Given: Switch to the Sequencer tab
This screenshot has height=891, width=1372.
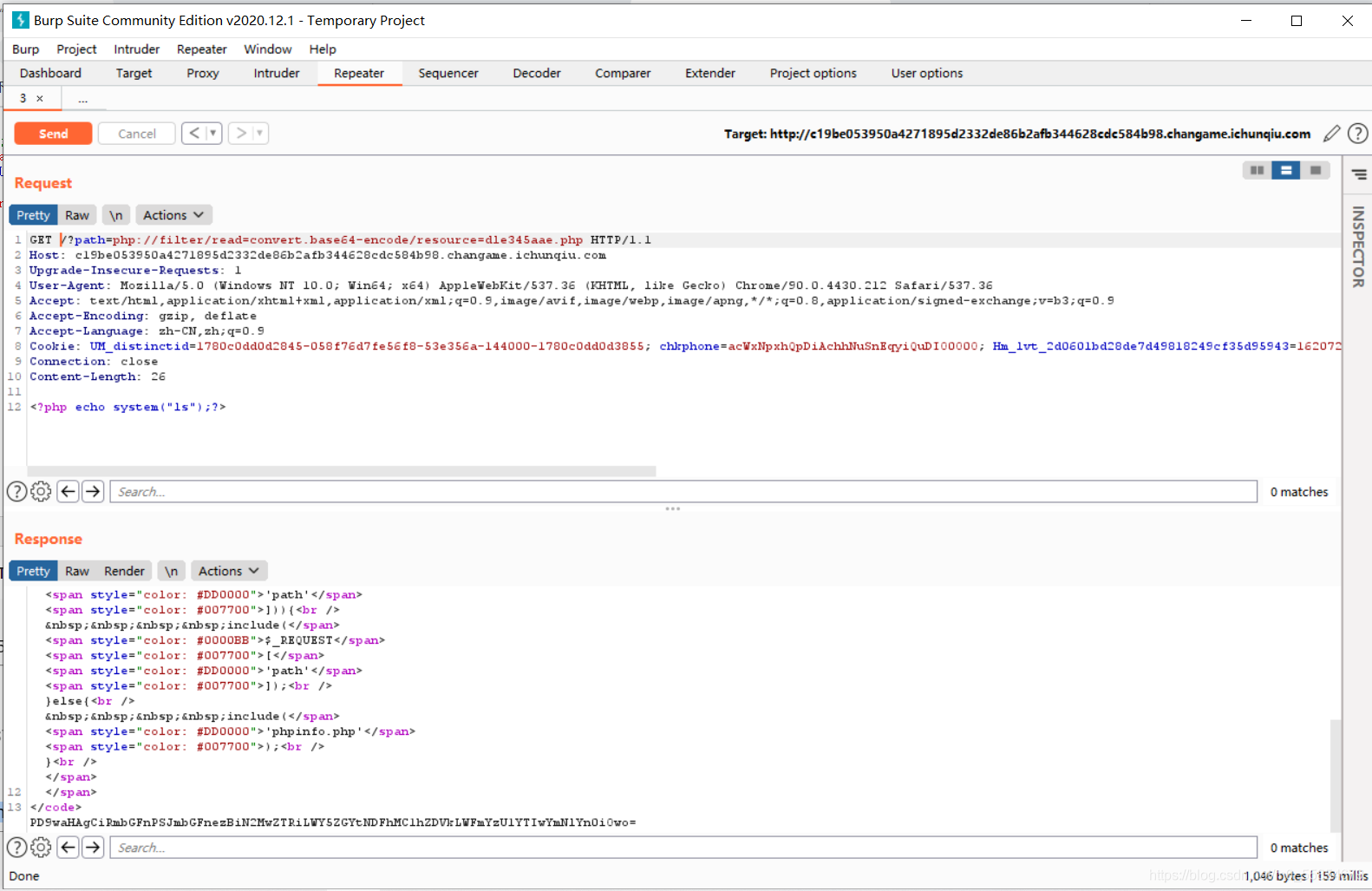Looking at the screenshot, I should point(448,74).
